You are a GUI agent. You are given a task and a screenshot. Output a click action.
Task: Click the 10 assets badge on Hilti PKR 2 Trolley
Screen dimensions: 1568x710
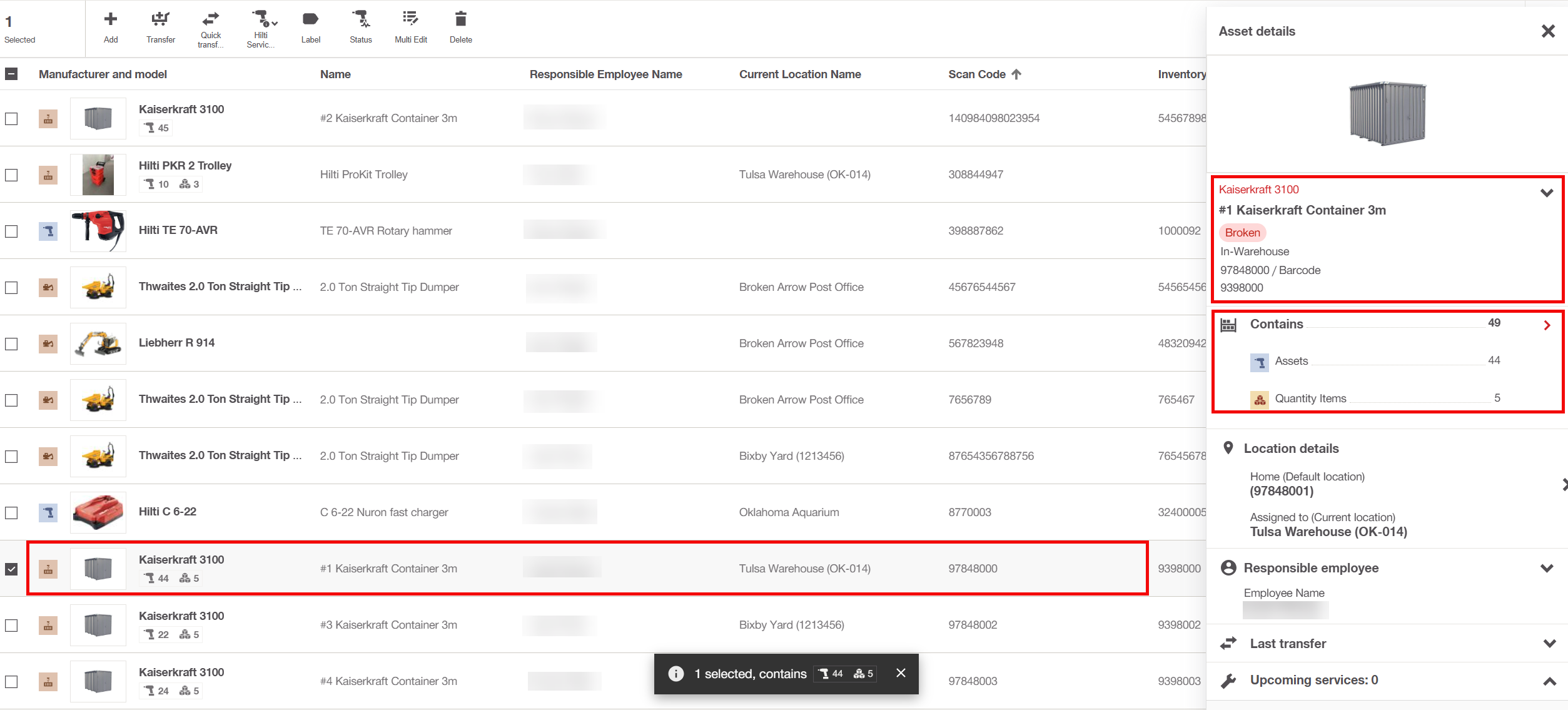coord(156,185)
